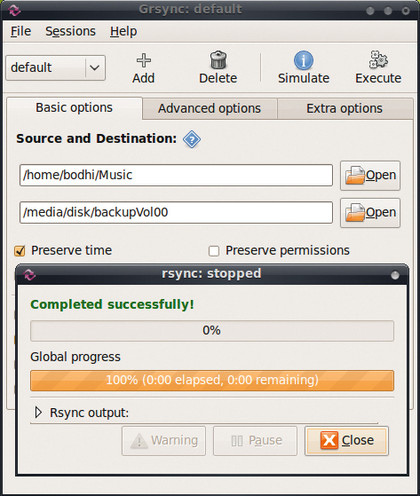Open the Source and Destination help icon

point(192,139)
